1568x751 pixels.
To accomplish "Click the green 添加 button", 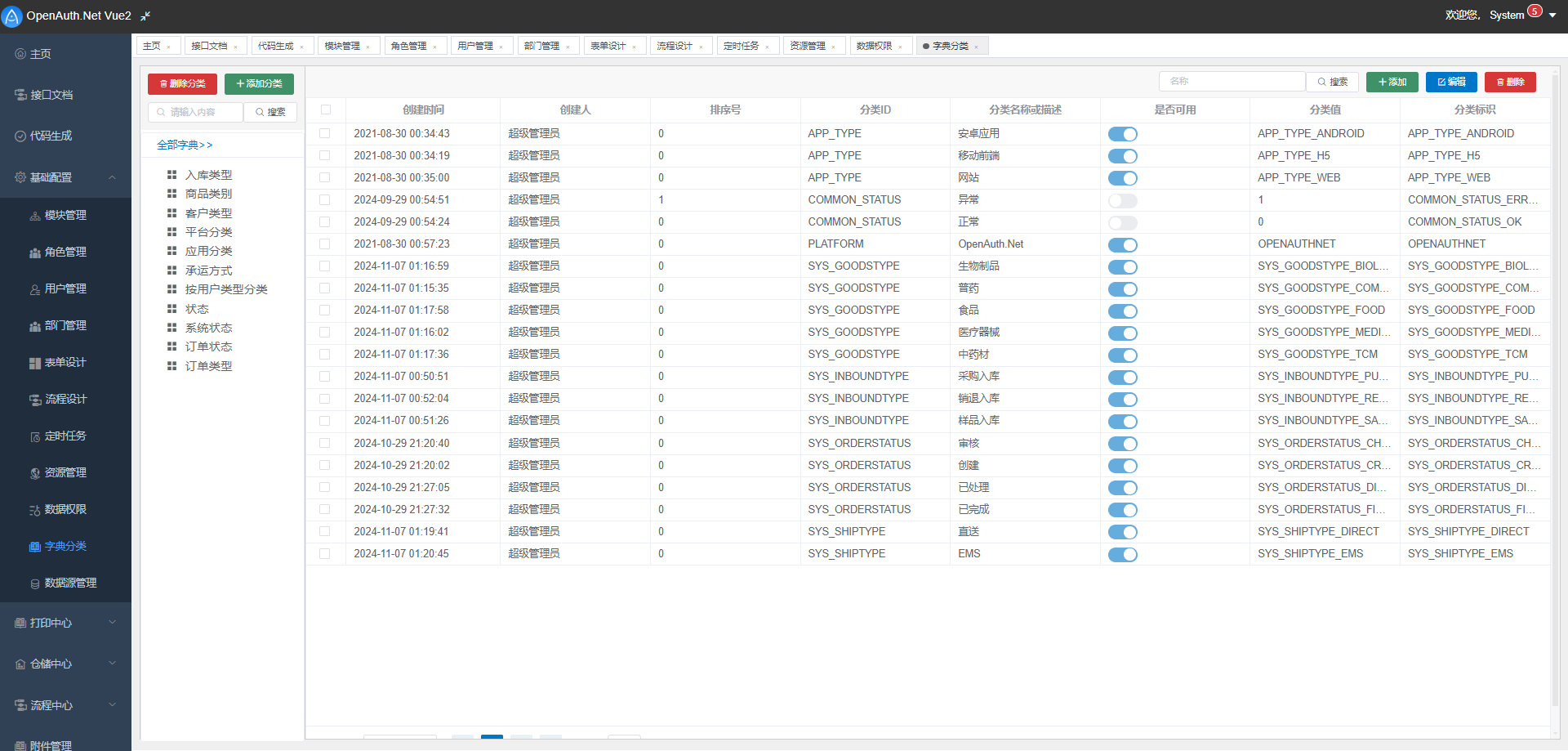I will (x=1392, y=82).
